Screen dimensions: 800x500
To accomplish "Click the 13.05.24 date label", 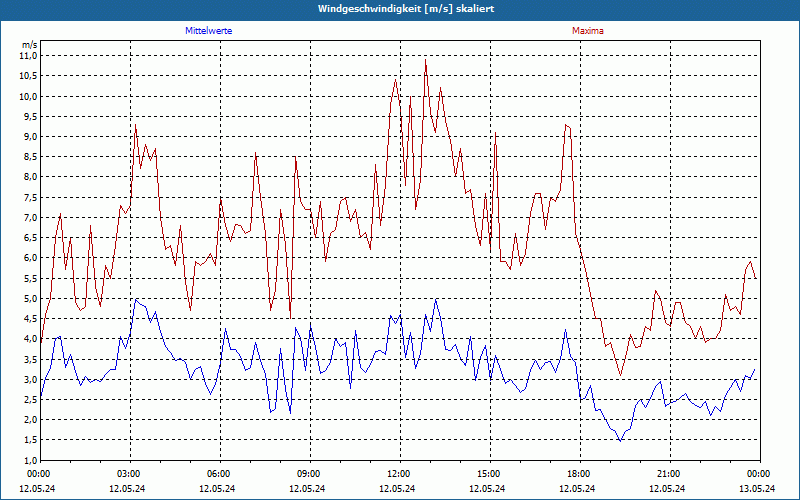I will tap(757, 488).
